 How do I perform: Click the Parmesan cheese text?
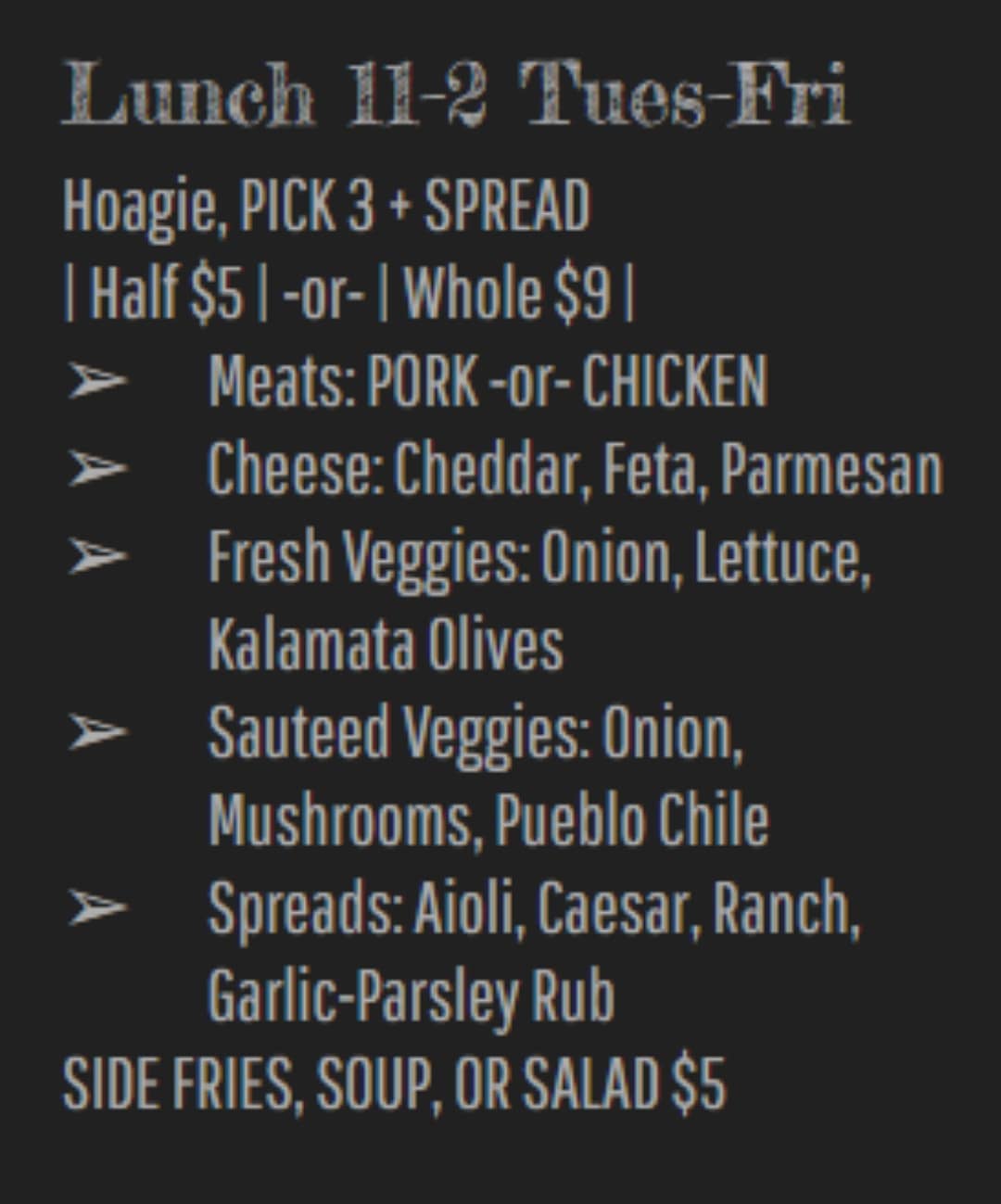point(830,469)
